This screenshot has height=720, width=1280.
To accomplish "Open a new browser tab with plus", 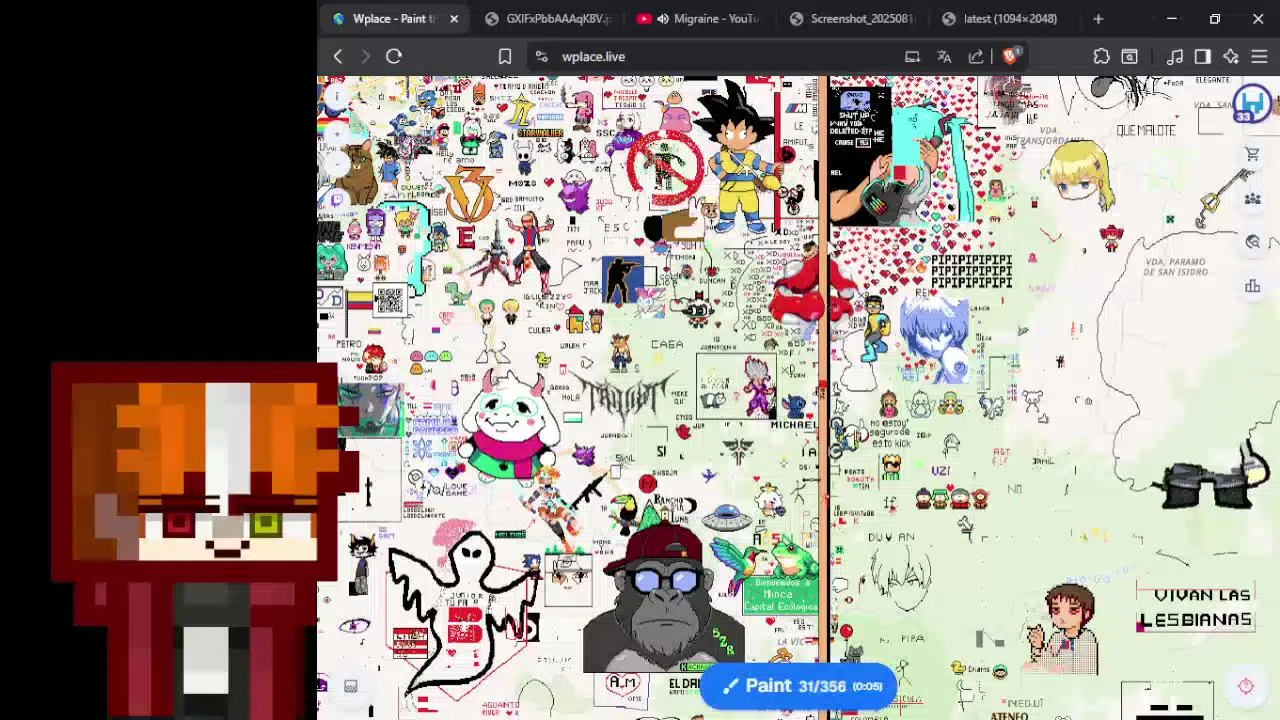I will (1098, 18).
